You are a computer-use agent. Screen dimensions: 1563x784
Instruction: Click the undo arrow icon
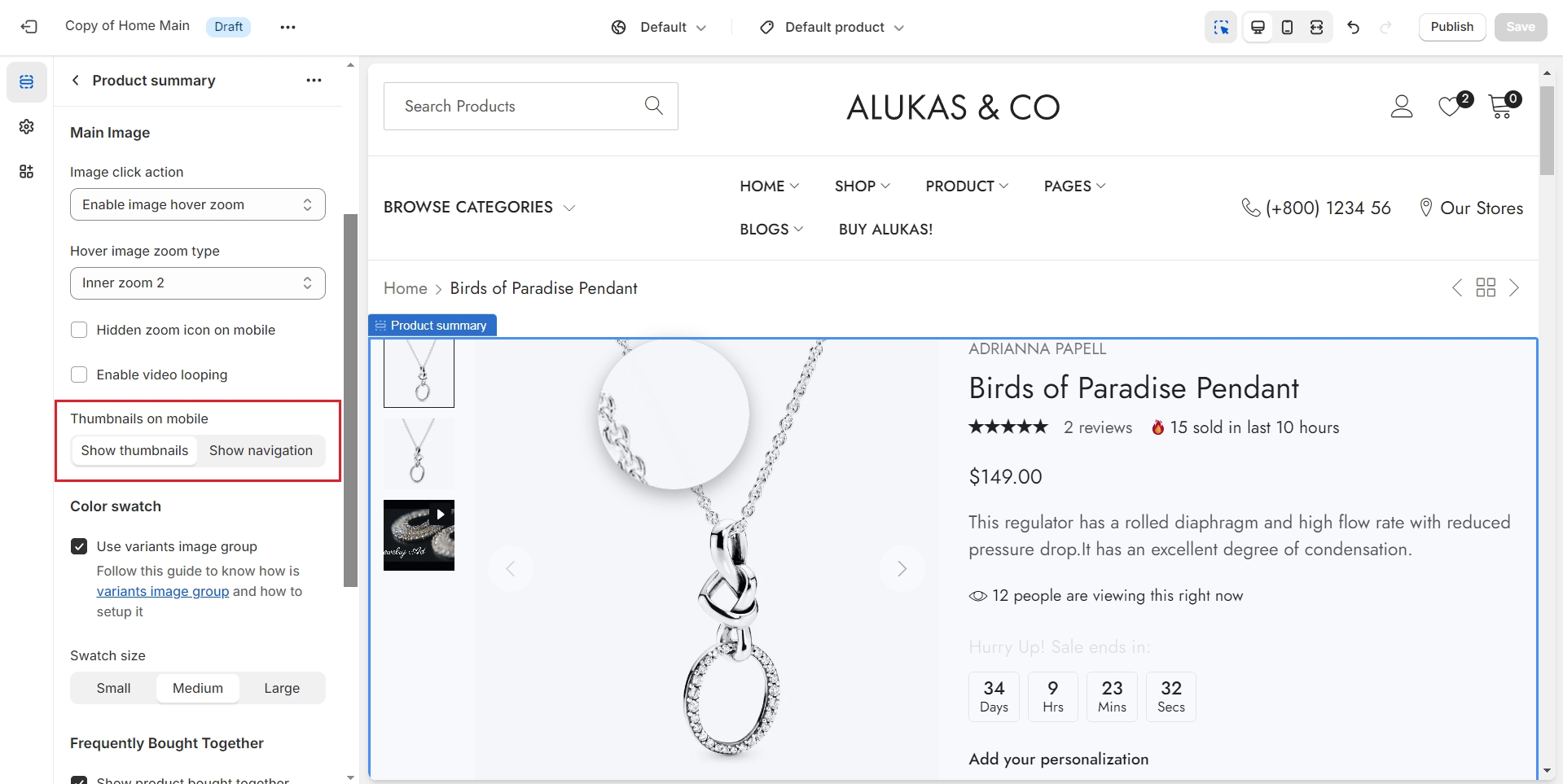coord(1354,27)
